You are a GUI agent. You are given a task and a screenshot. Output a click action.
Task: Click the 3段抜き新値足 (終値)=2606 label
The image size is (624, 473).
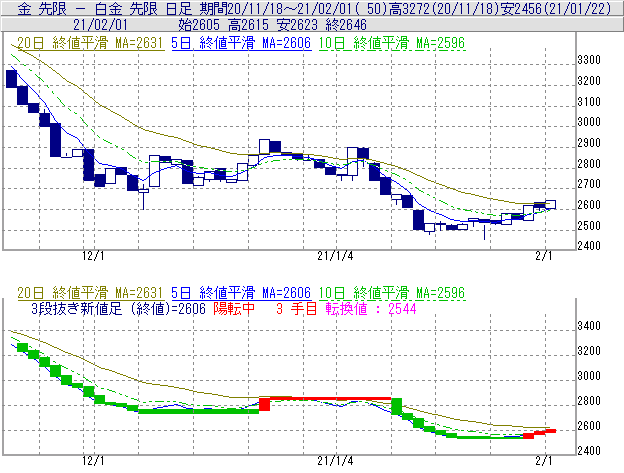click(118, 309)
